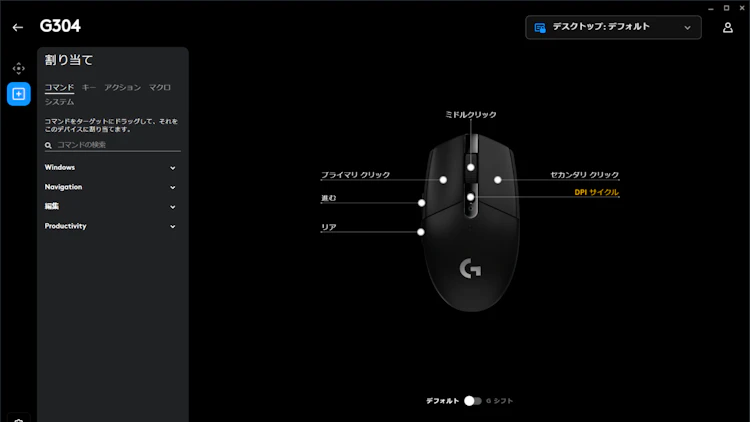Screen dimensions: 750x422
Task: Switch to the システム tab
Action: pos(59,102)
